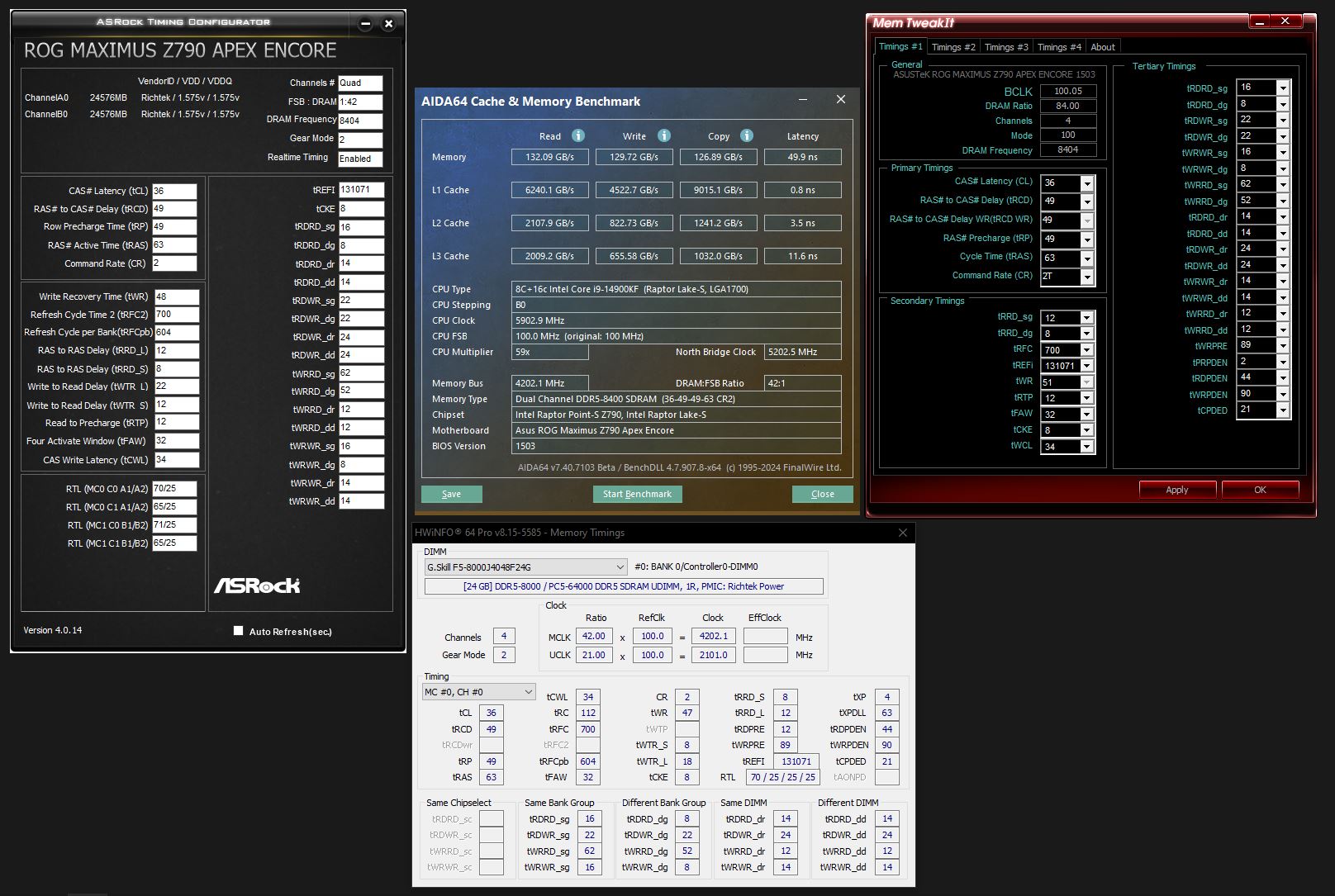The image size is (1335, 896).
Task: Switch to the Timings #3 tab
Action: (x=1006, y=47)
